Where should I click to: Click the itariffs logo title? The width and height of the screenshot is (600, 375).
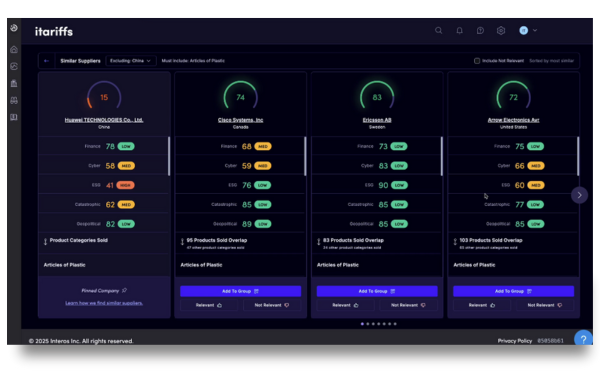[54, 31]
